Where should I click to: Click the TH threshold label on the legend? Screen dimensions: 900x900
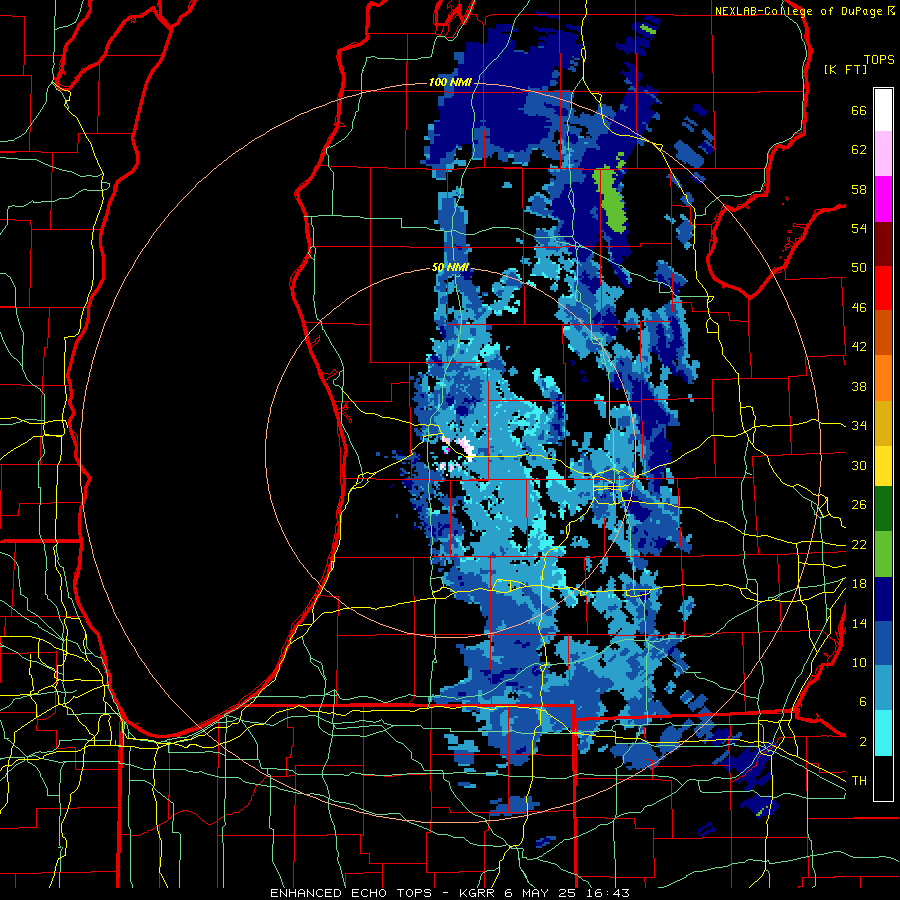(x=859, y=781)
